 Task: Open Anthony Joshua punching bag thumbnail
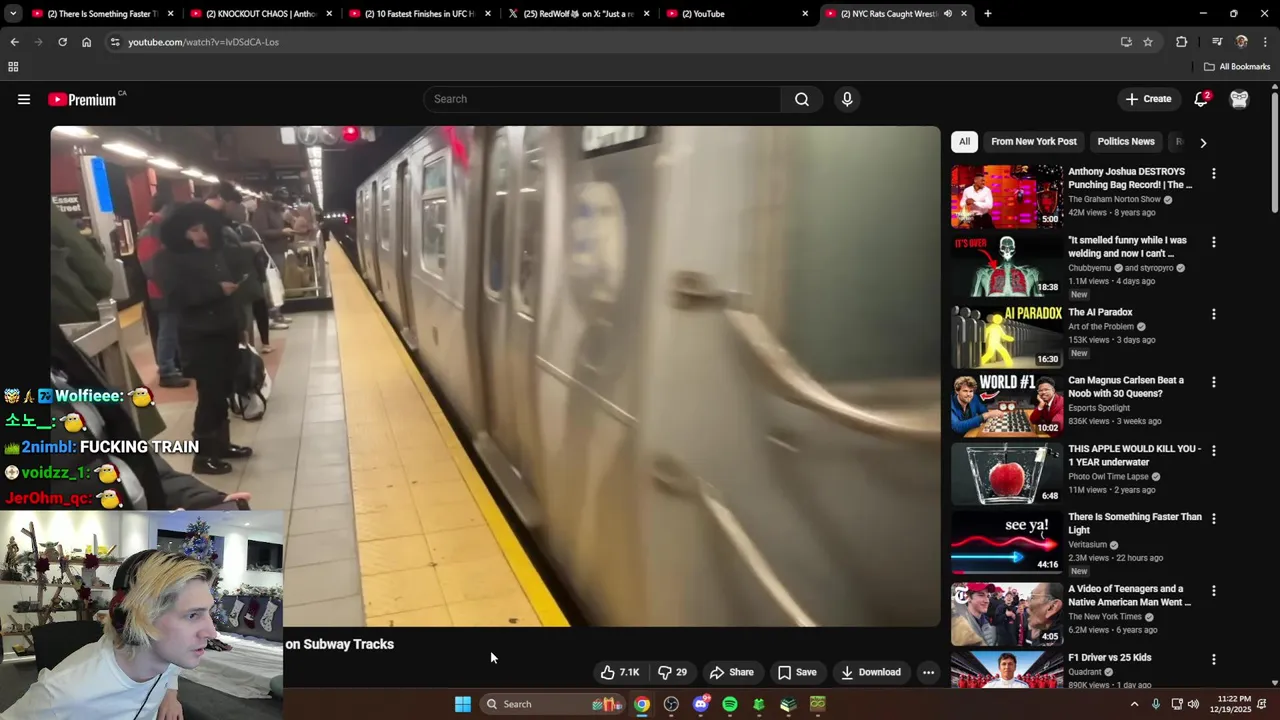1007,196
